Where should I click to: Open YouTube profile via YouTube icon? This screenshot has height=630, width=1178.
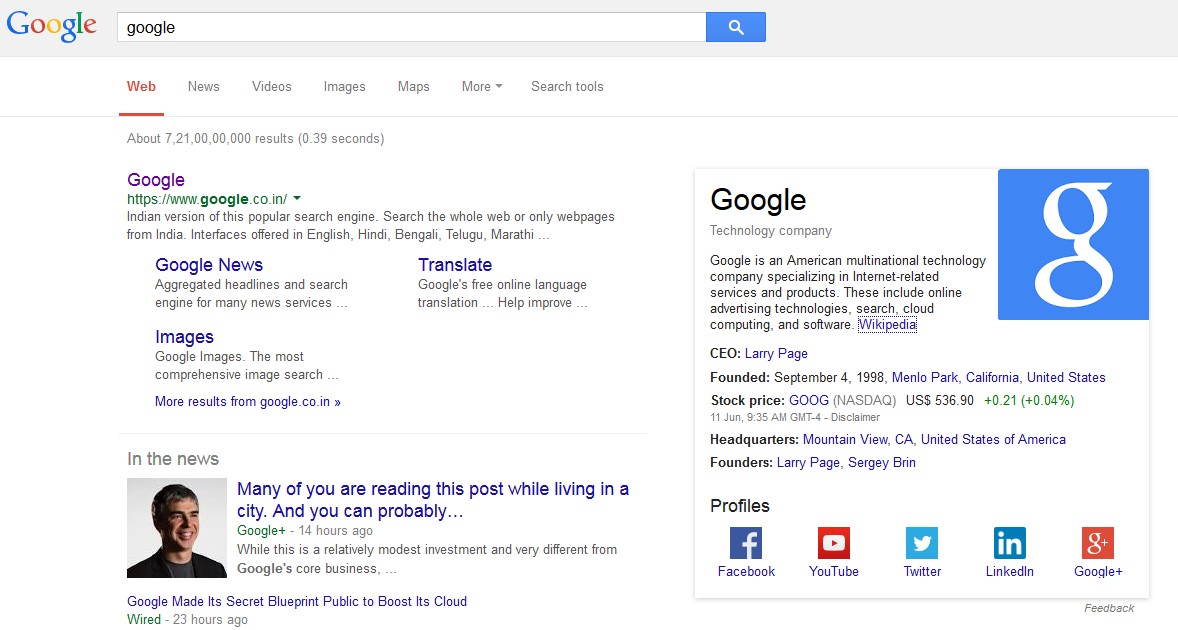(833, 543)
